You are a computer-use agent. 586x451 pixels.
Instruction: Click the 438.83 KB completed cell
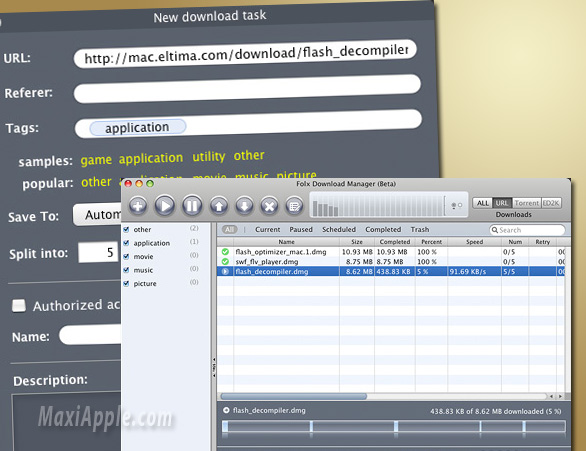(395, 271)
